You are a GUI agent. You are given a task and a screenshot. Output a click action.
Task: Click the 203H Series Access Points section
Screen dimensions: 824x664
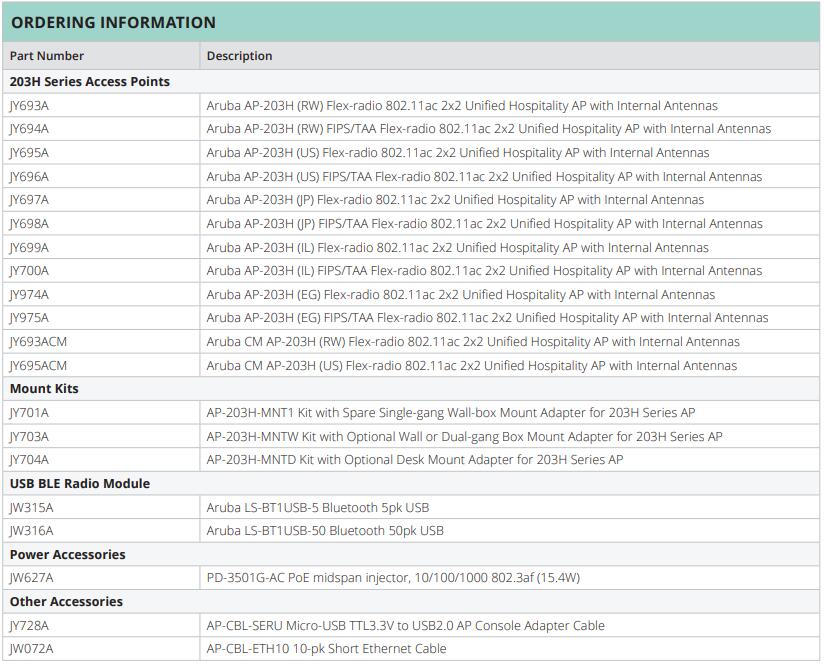(90, 81)
